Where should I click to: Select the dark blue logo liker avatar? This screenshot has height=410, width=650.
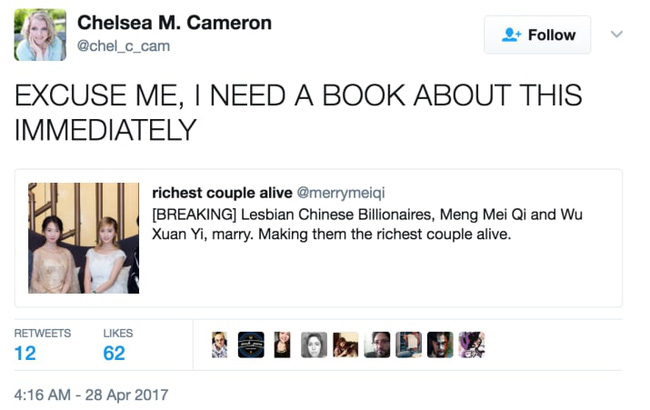tap(251, 345)
